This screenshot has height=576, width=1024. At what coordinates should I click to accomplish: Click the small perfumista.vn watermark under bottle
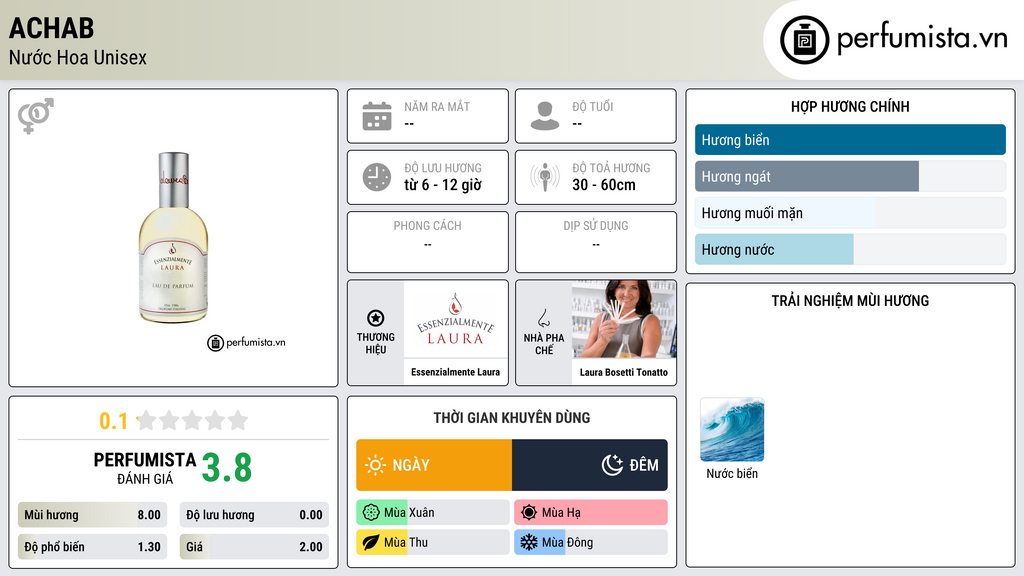coord(246,342)
